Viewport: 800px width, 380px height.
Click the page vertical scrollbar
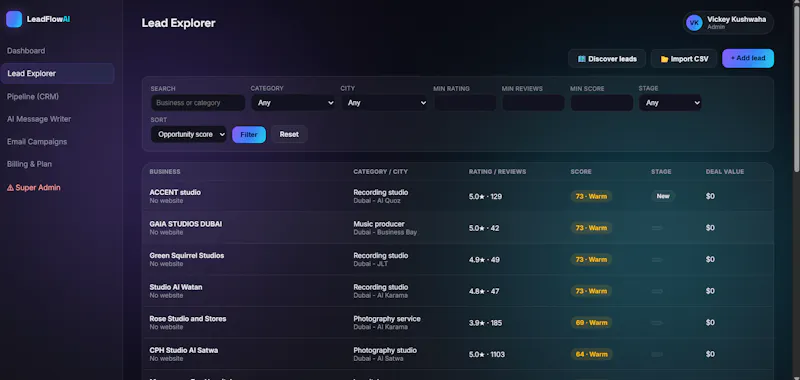coord(796,89)
